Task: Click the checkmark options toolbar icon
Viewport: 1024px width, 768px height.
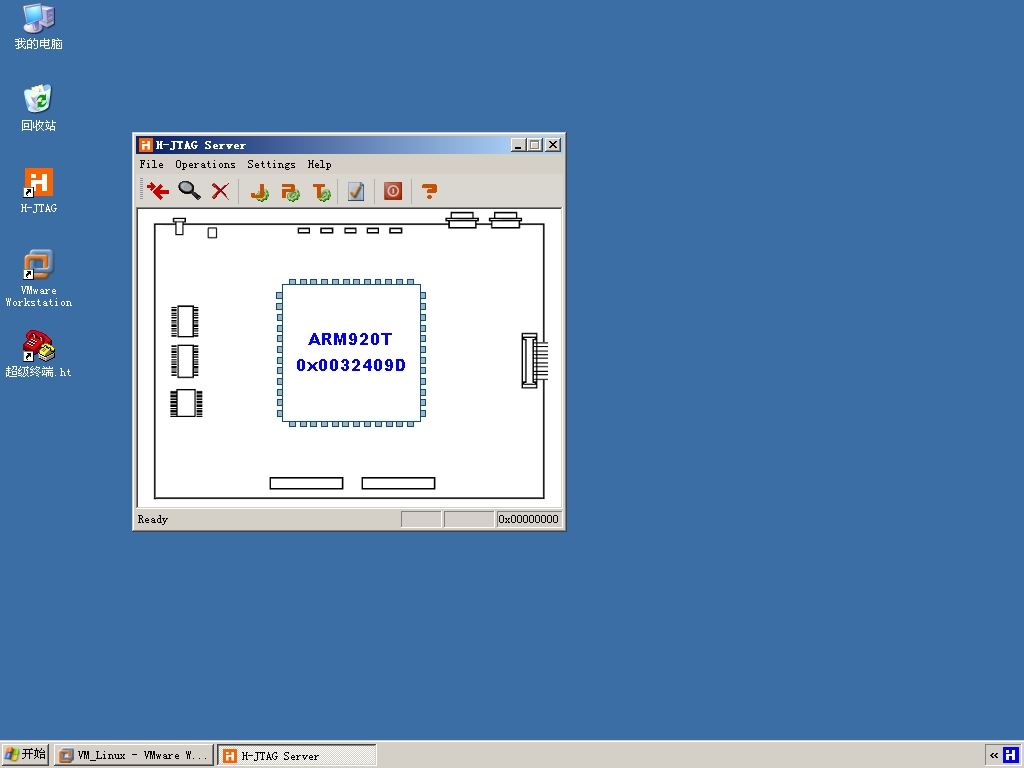Action: tap(356, 191)
